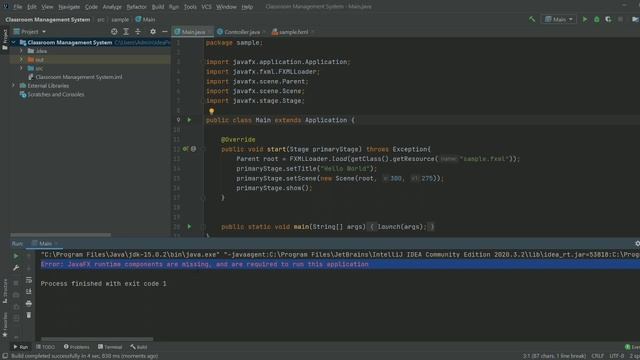
Task: Toggle scroll to end in Run console
Action: 29,291
